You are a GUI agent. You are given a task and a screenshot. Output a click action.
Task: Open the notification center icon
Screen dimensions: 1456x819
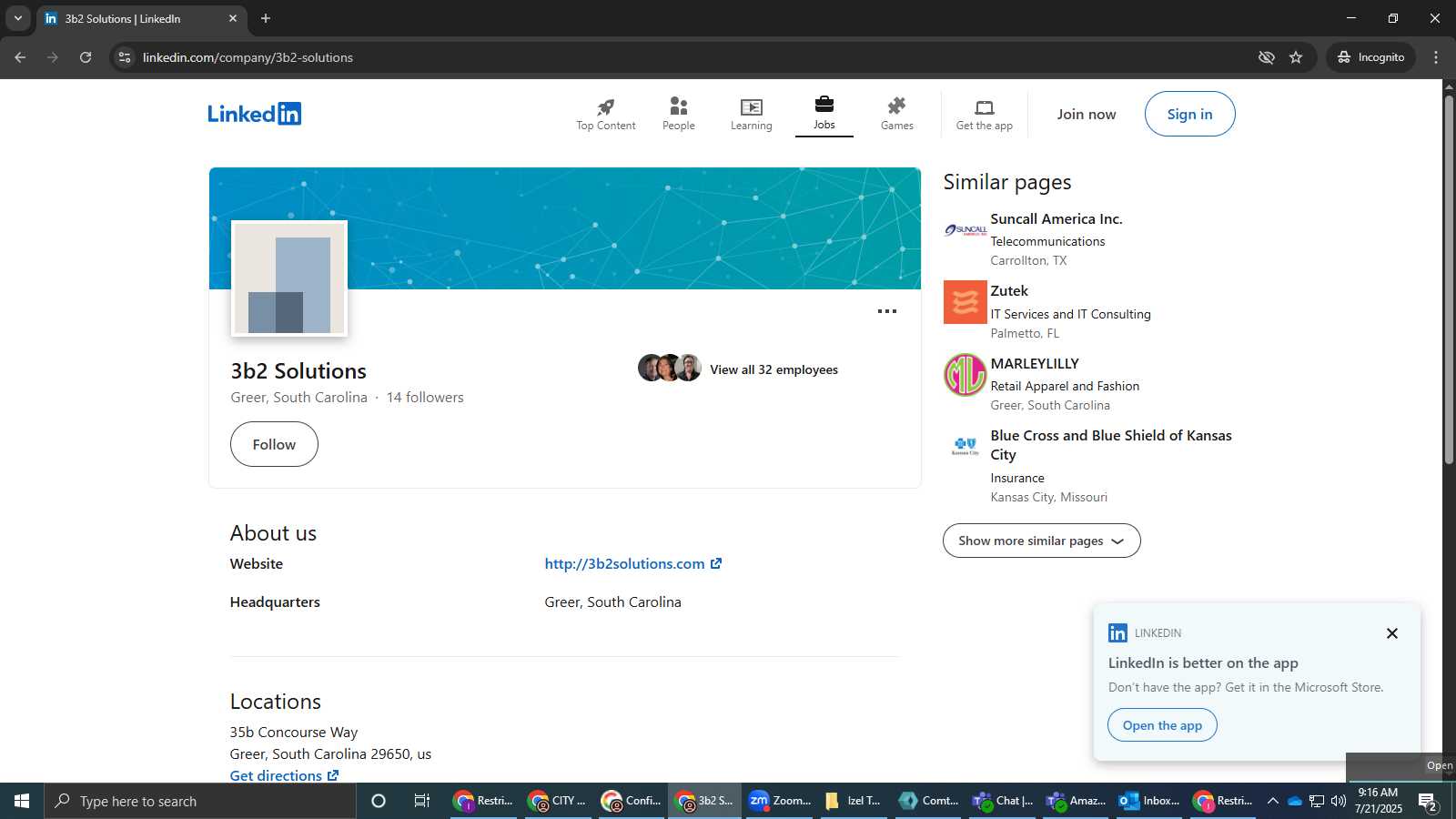click(x=1428, y=802)
